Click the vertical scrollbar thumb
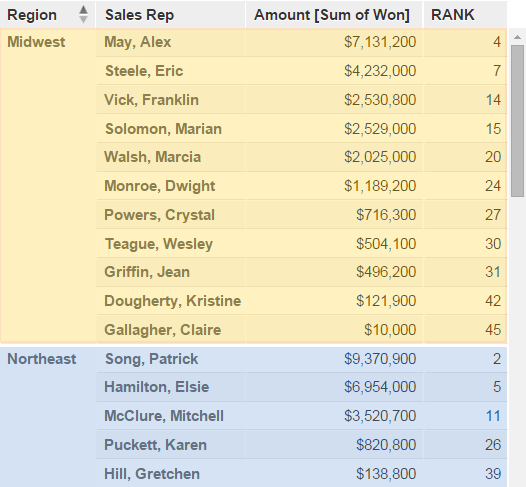This screenshot has height=487, width=526. tap(517, 121)
